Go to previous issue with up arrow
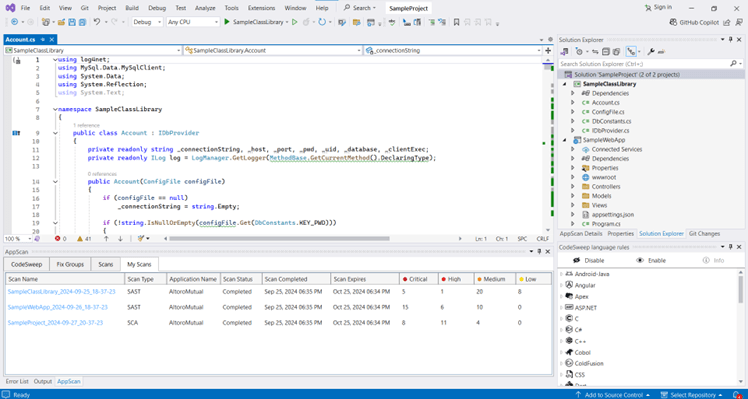Viewport: 748px width, 399px height. click(x=106, y=238)
